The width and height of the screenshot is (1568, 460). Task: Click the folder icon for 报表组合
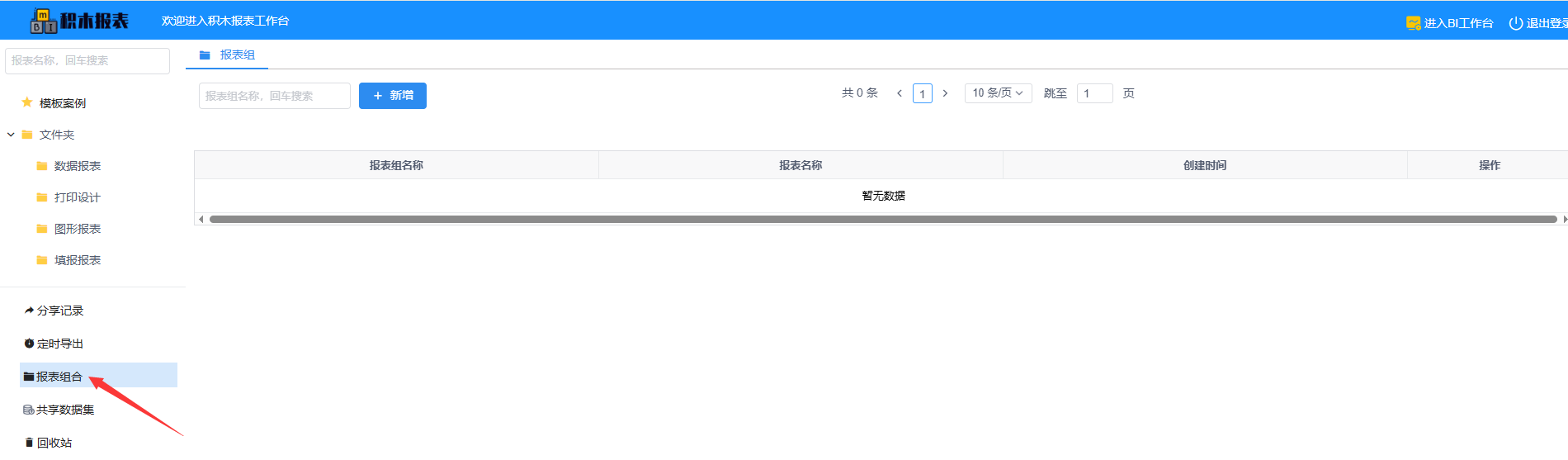(29, 377)
